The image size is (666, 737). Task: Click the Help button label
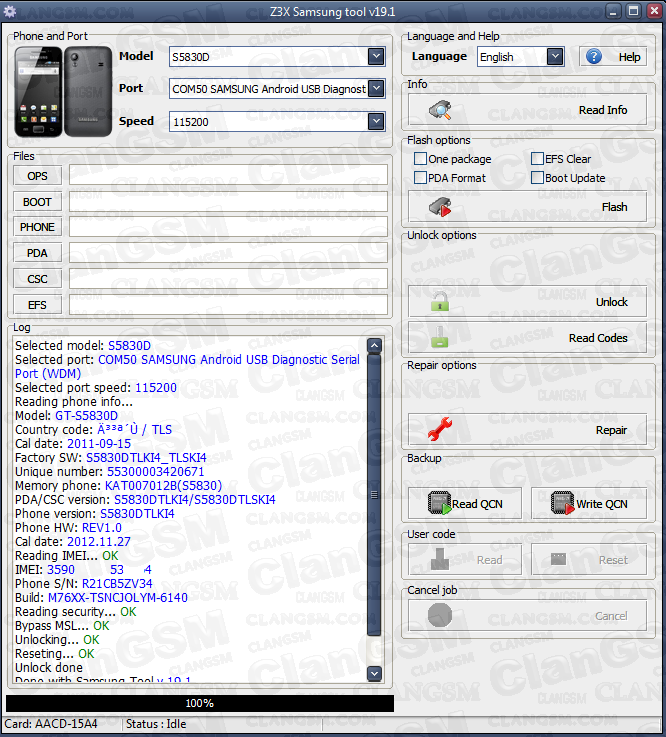629,57
